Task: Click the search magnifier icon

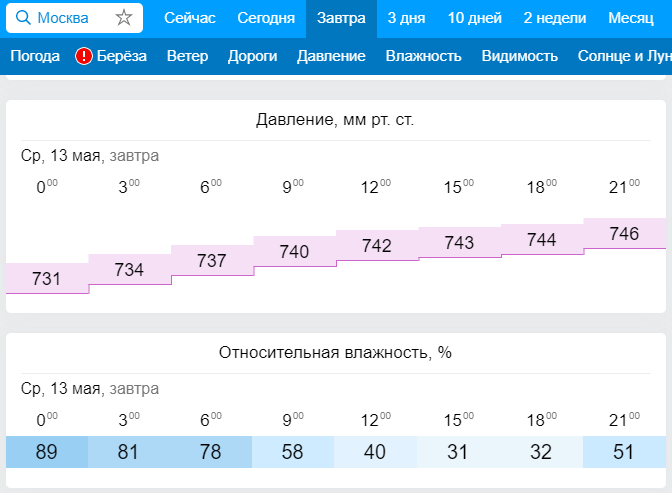Action: (23, 18)
